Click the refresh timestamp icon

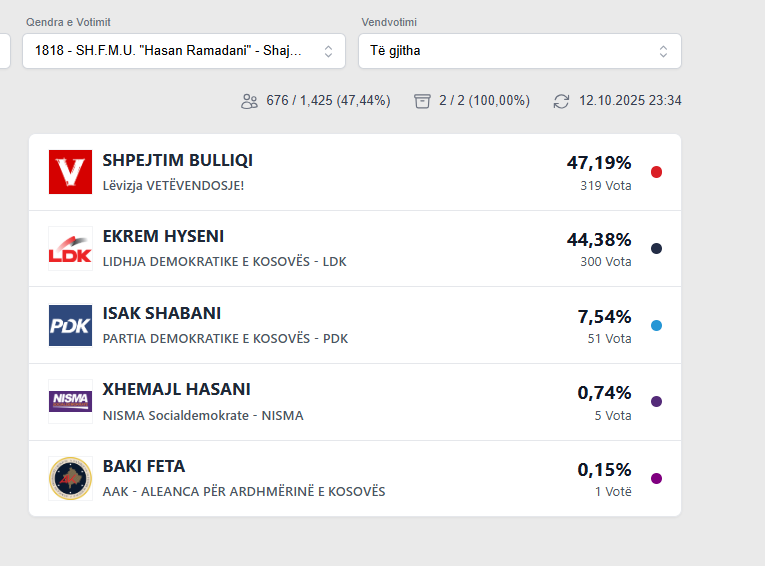coord(562,101)
